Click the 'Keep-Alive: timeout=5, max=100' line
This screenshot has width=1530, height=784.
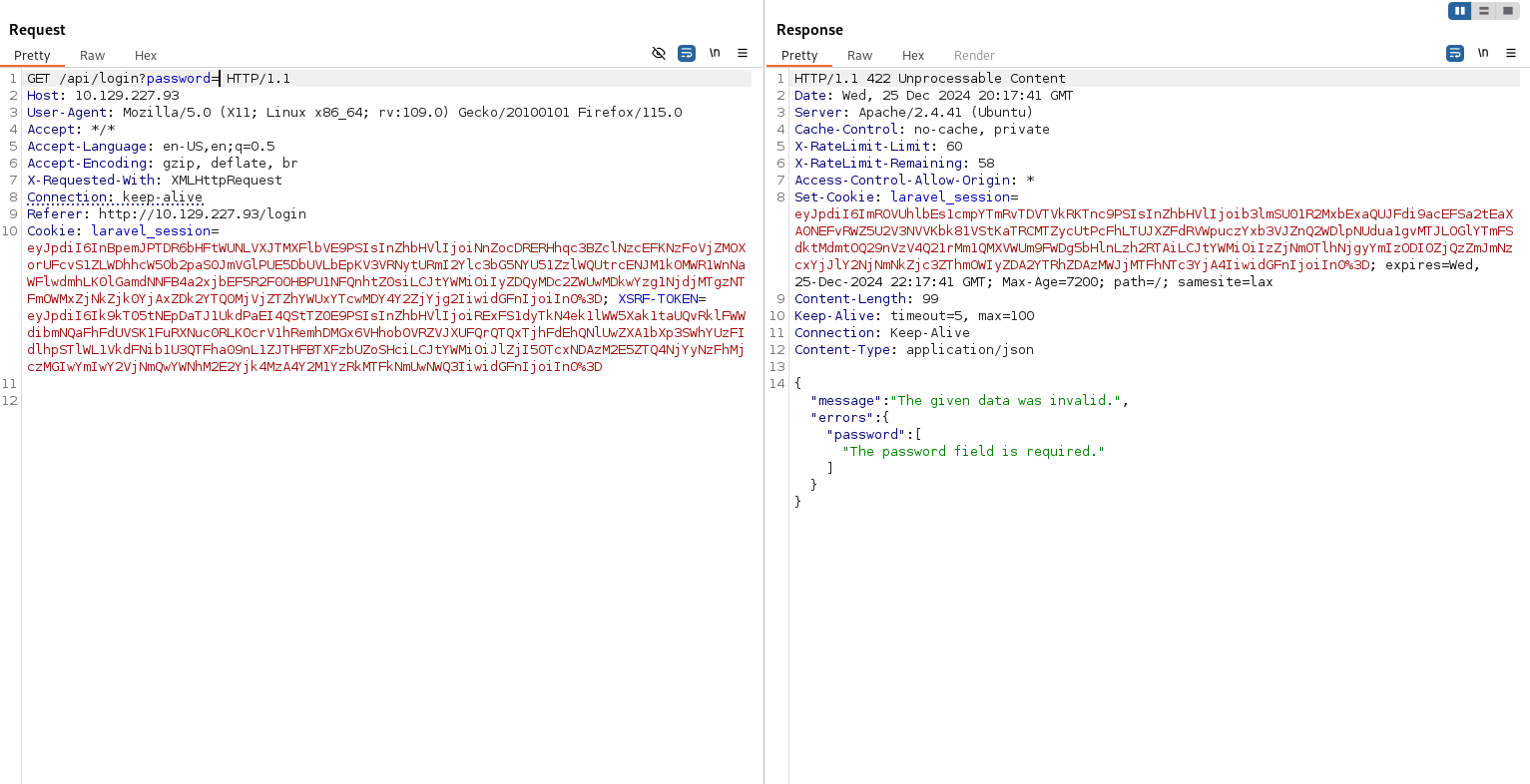click(x=914, y=315)
